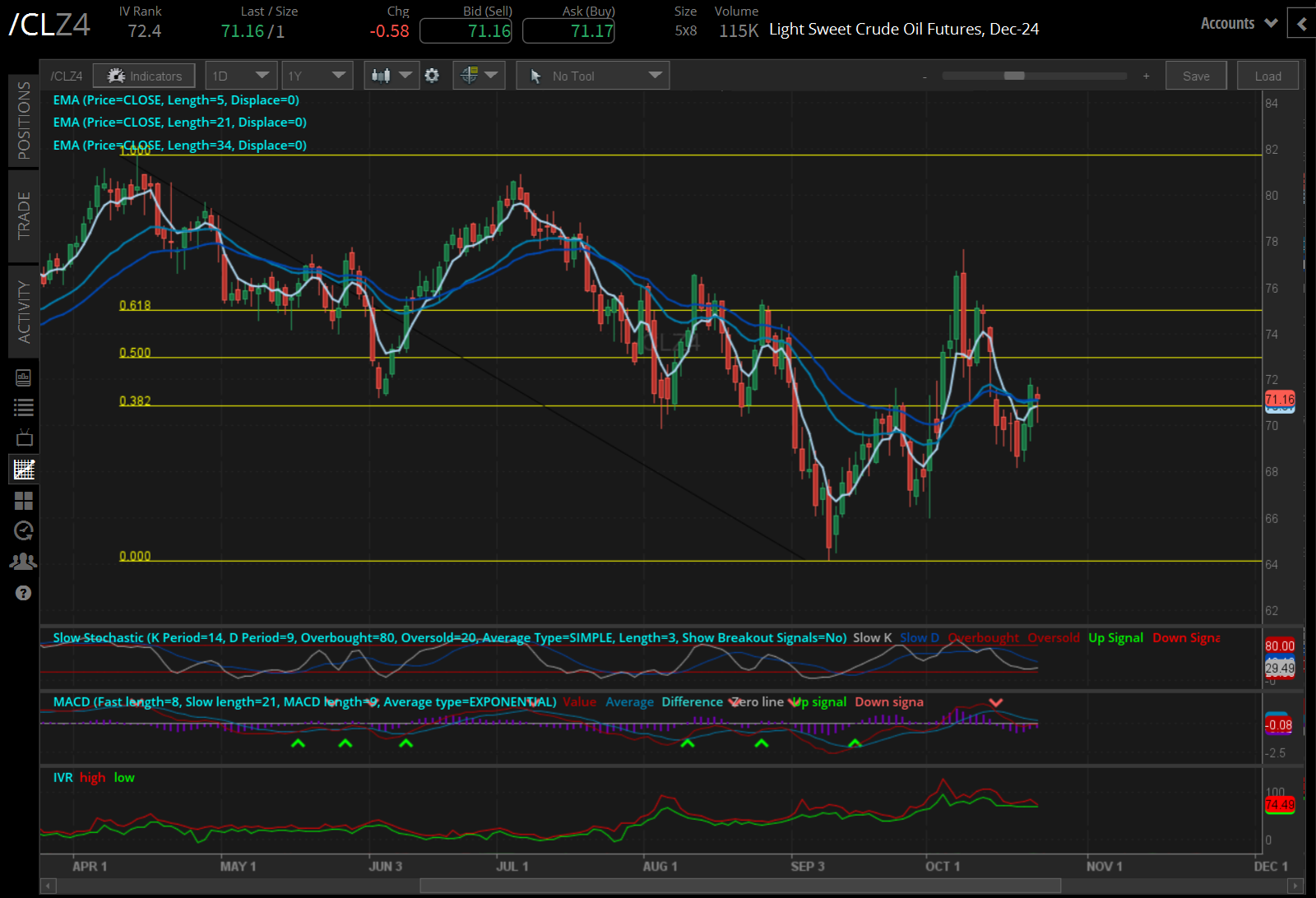Select the POSITIONS tab
This screenshot has width=1316, height=898.
[23, 119]
